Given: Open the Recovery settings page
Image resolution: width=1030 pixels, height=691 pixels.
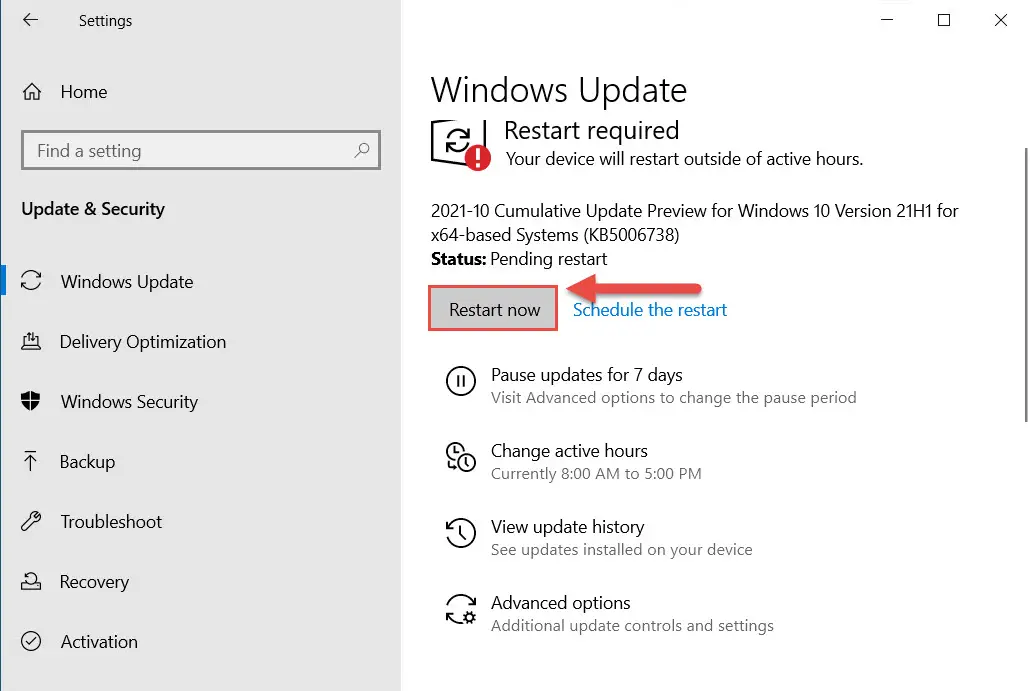Looking at the screenshot, I should (94, 582).
